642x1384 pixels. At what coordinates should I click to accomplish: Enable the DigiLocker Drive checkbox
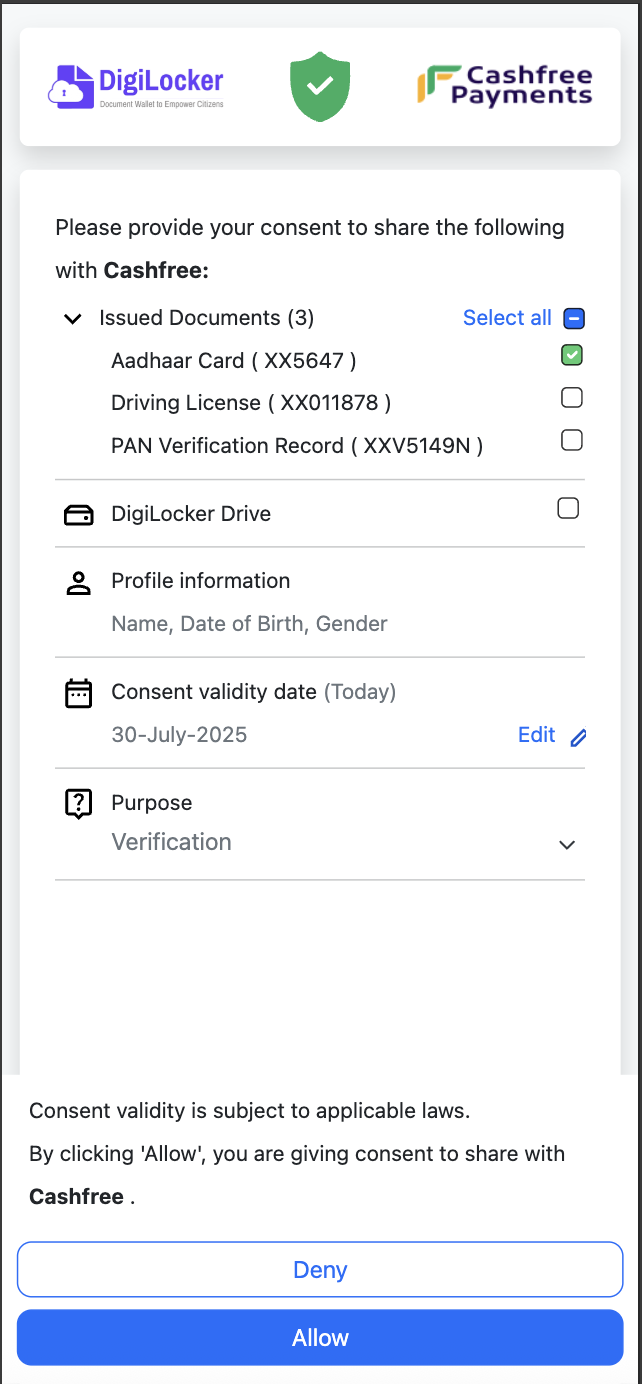(568, 509)
